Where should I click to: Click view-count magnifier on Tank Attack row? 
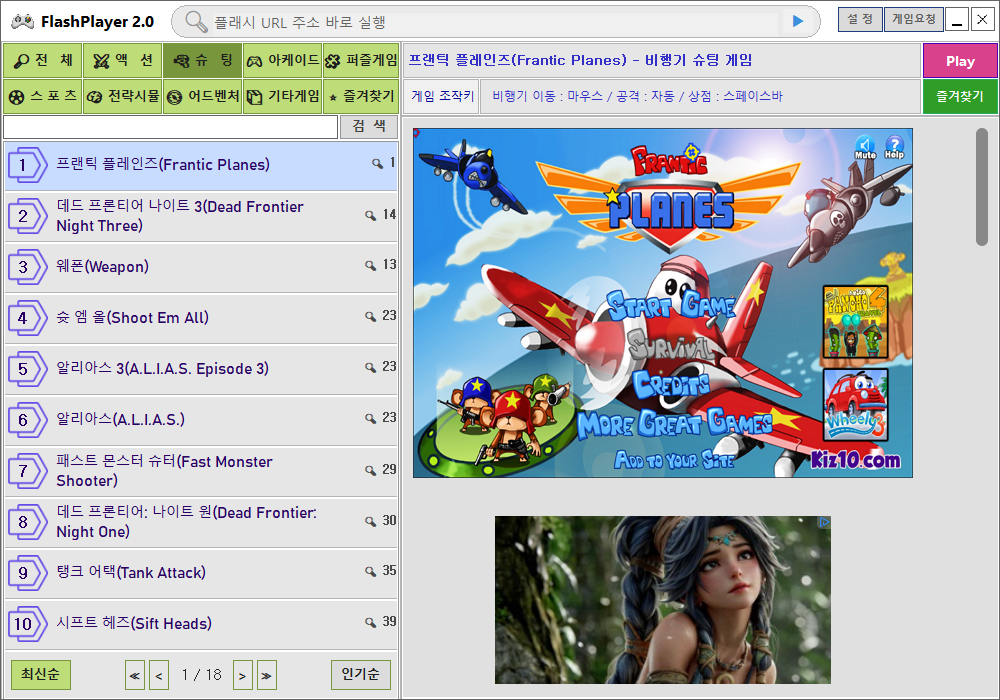(371, 571)
